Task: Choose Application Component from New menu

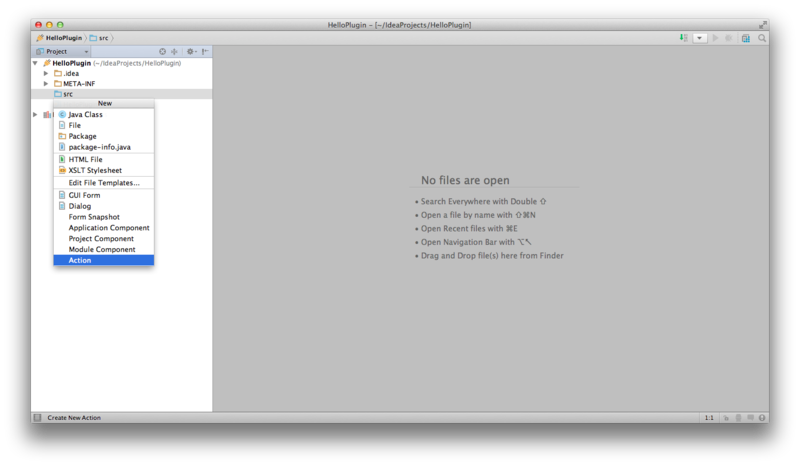Action: click(x=104, y=228)
